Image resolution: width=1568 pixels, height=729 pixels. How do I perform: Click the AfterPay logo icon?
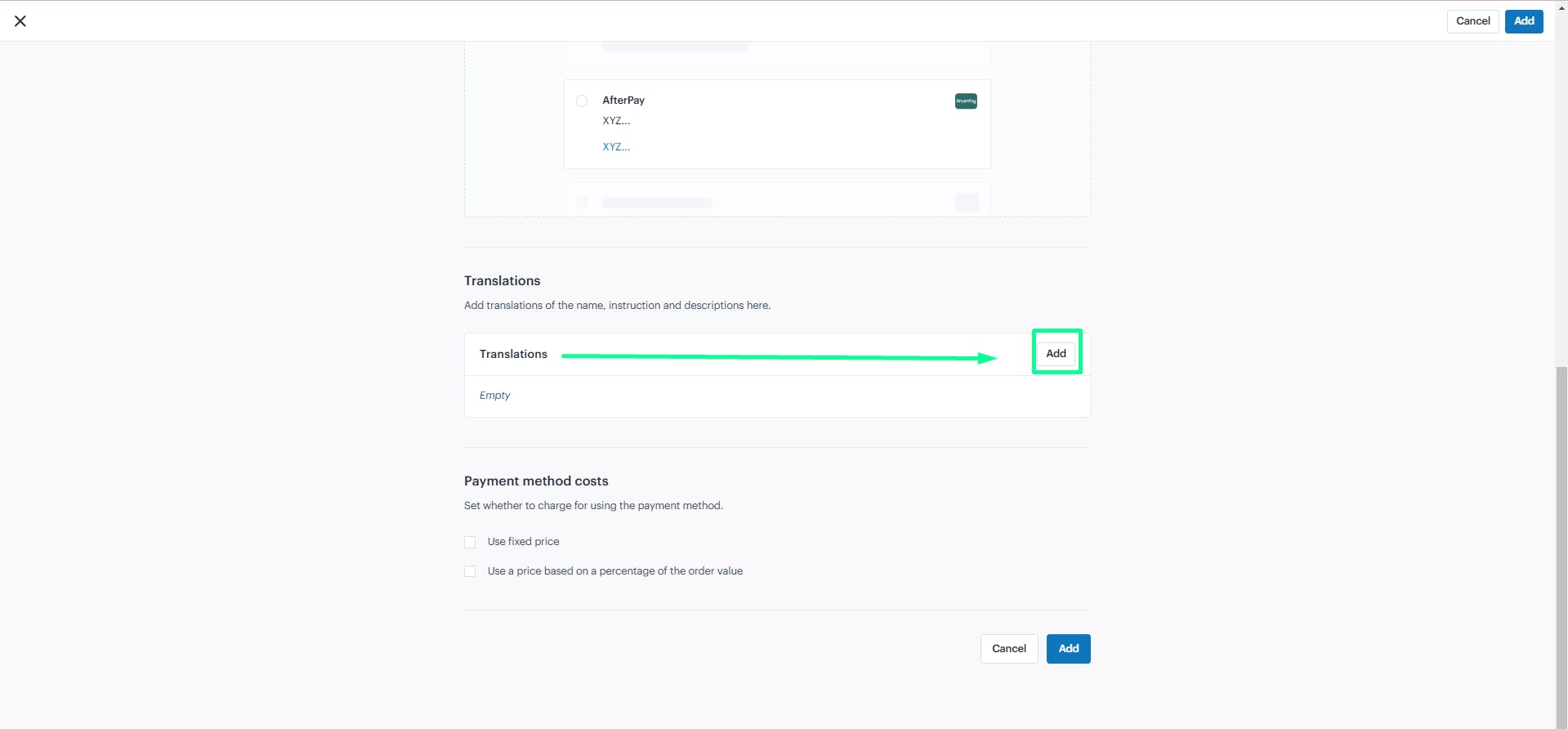click(x=966, y=101)
